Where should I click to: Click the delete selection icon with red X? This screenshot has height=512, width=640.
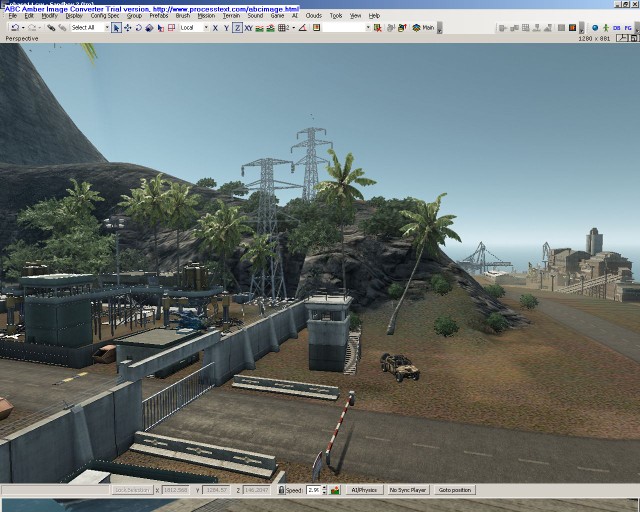pos(378,28)
